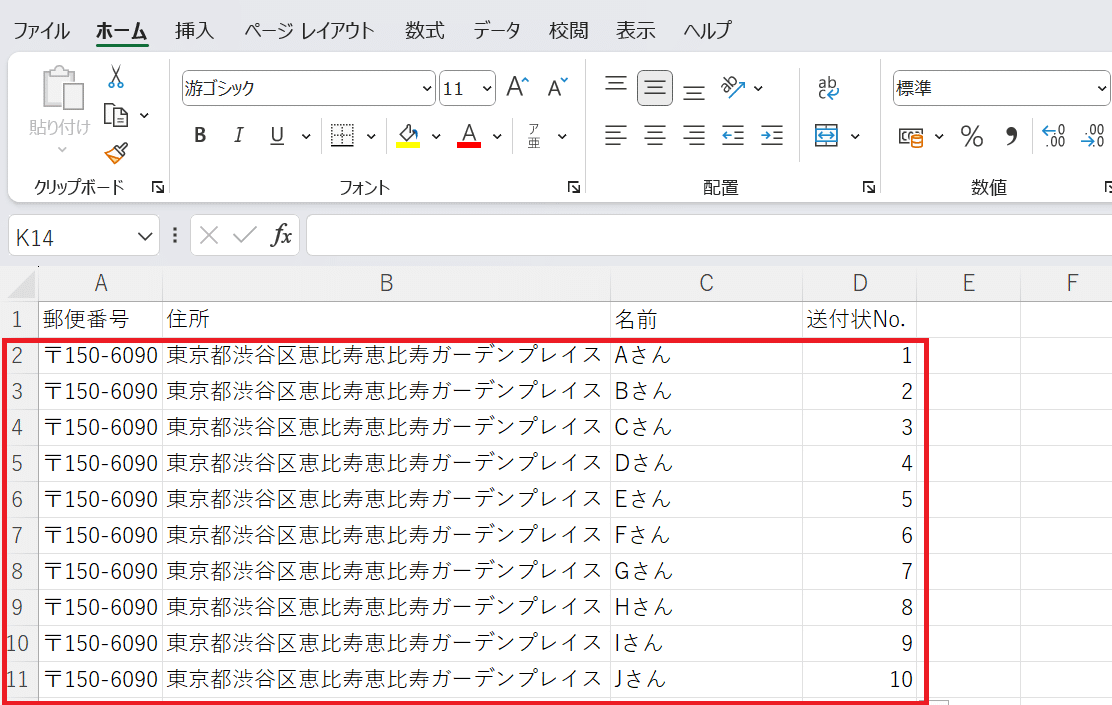Image resolution: width=1112 pixels, height=705 pixels.
Task: Click Merge and Center icon
Action: pos(826,135)
